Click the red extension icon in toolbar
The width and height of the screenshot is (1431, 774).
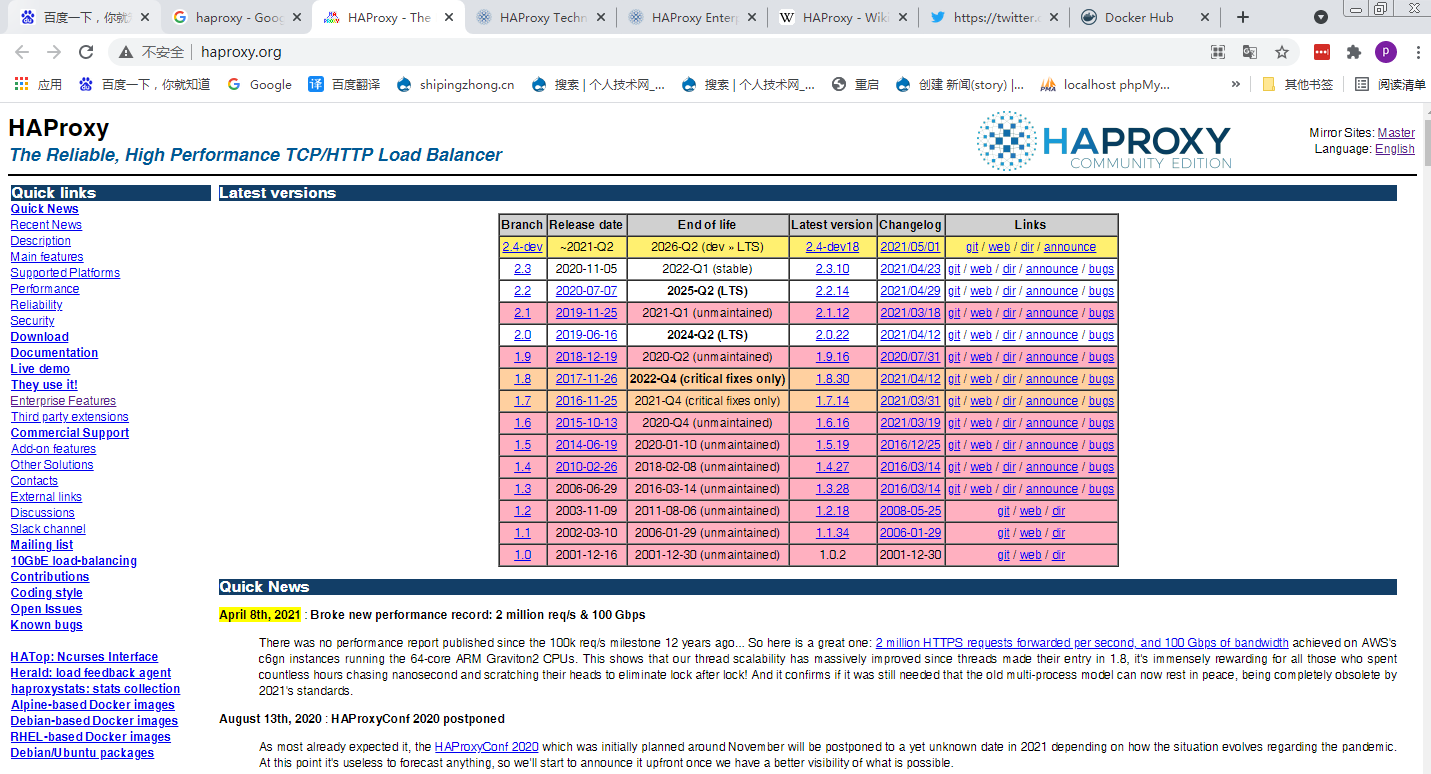[1322, 52]
